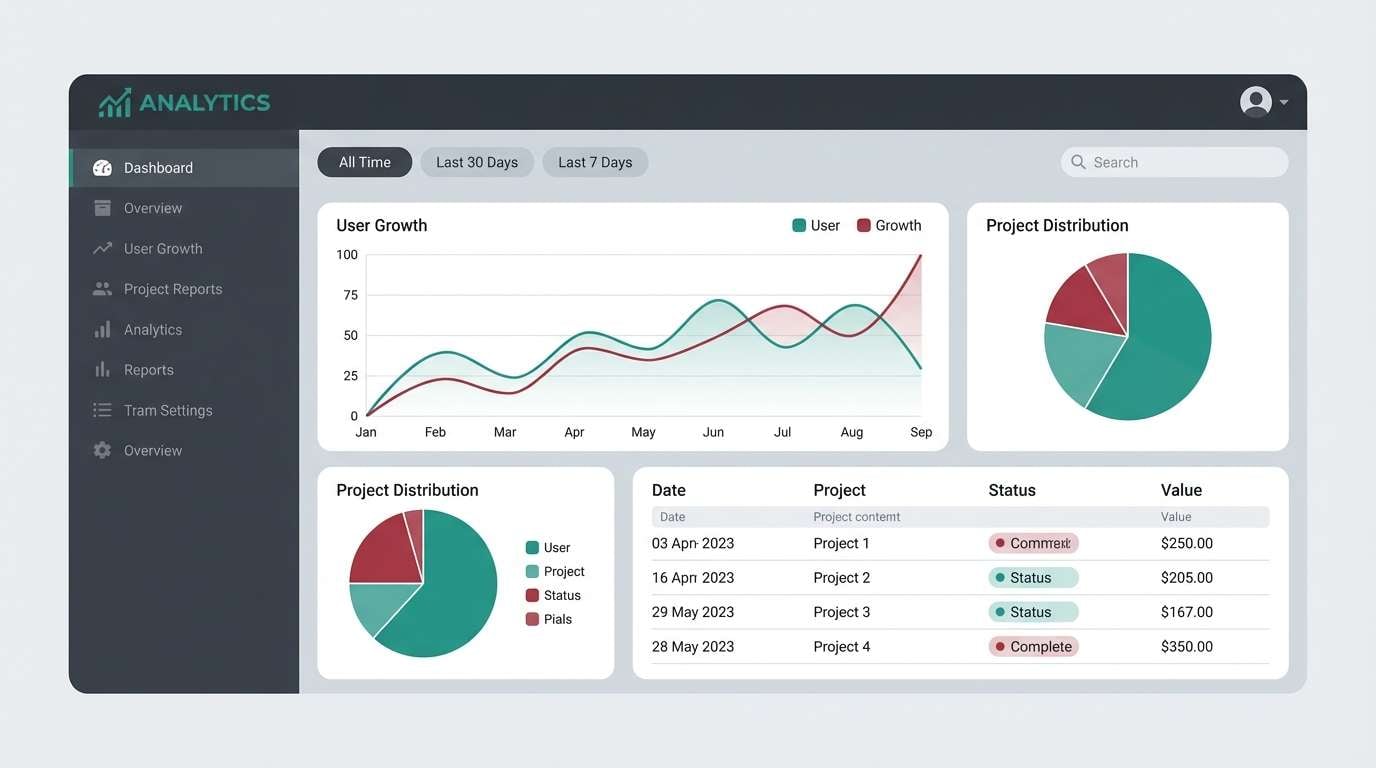Toggle the Growth series in the legend
This screenshot has height=768, width=1376.
pos(889,225)
